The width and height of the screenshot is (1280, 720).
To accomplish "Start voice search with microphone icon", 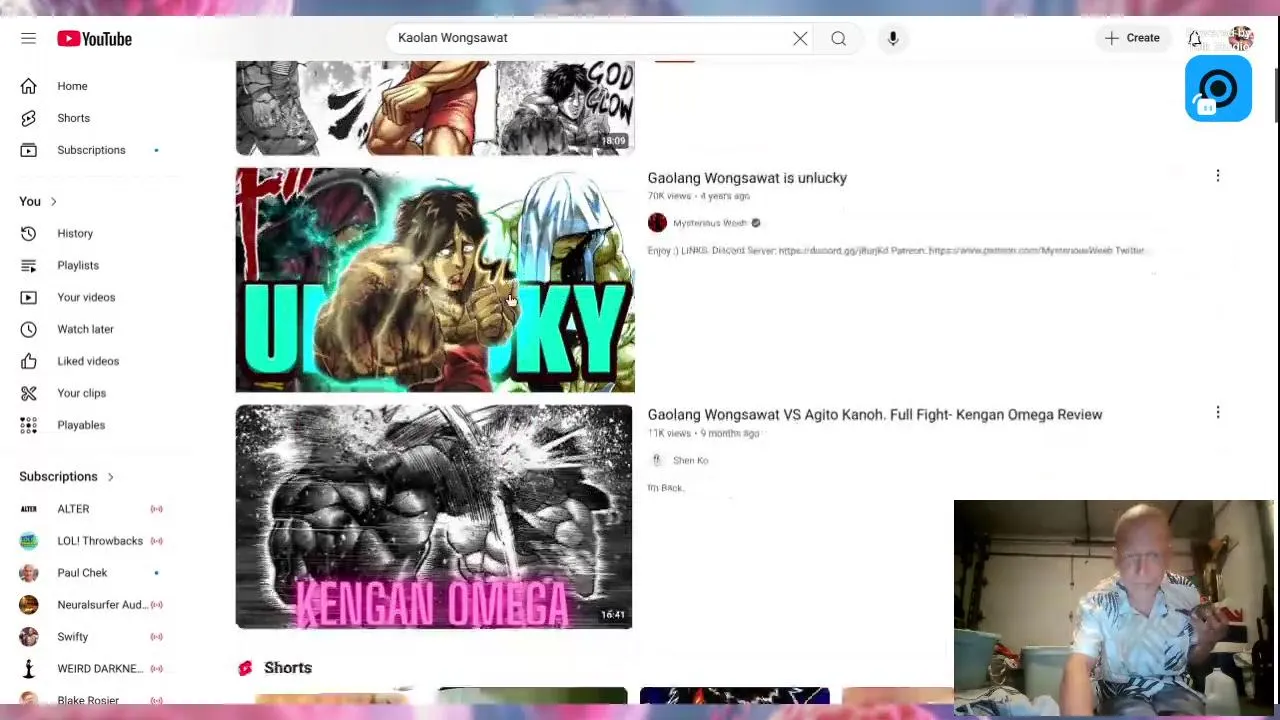I will (x=893, y=38).
